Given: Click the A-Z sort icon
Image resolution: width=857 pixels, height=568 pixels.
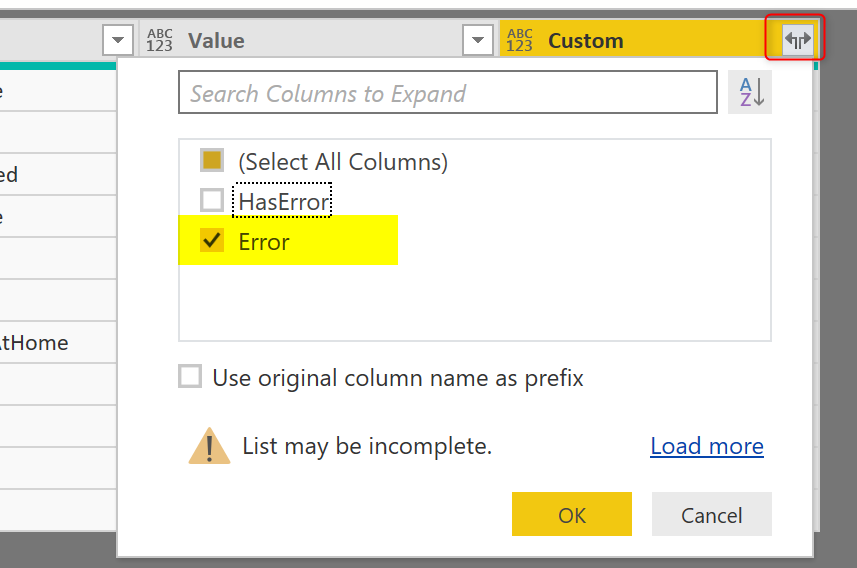Looking at the screenshot, I should pos(750,93).
